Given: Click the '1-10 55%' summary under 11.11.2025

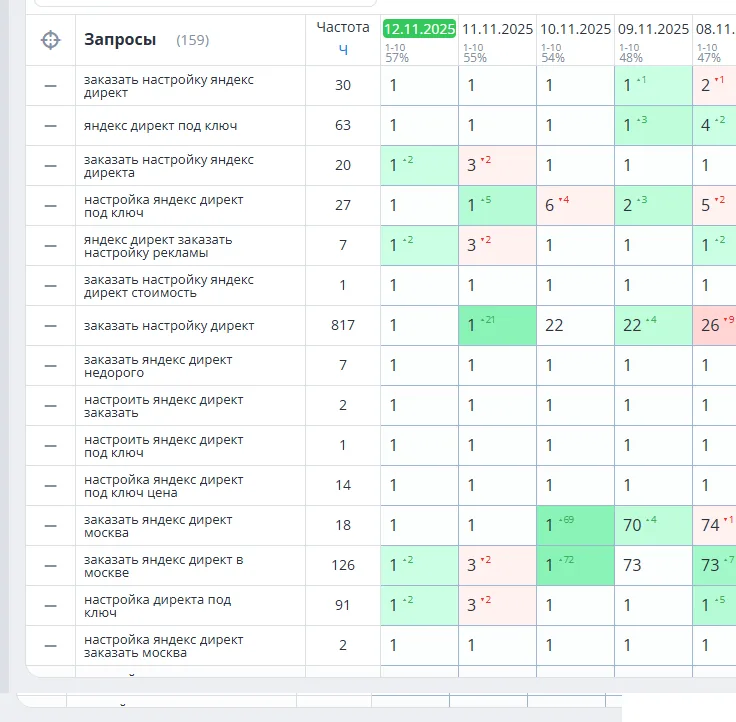Looking at the screenshot, I should pyautogui.click(x=475, y=53).
